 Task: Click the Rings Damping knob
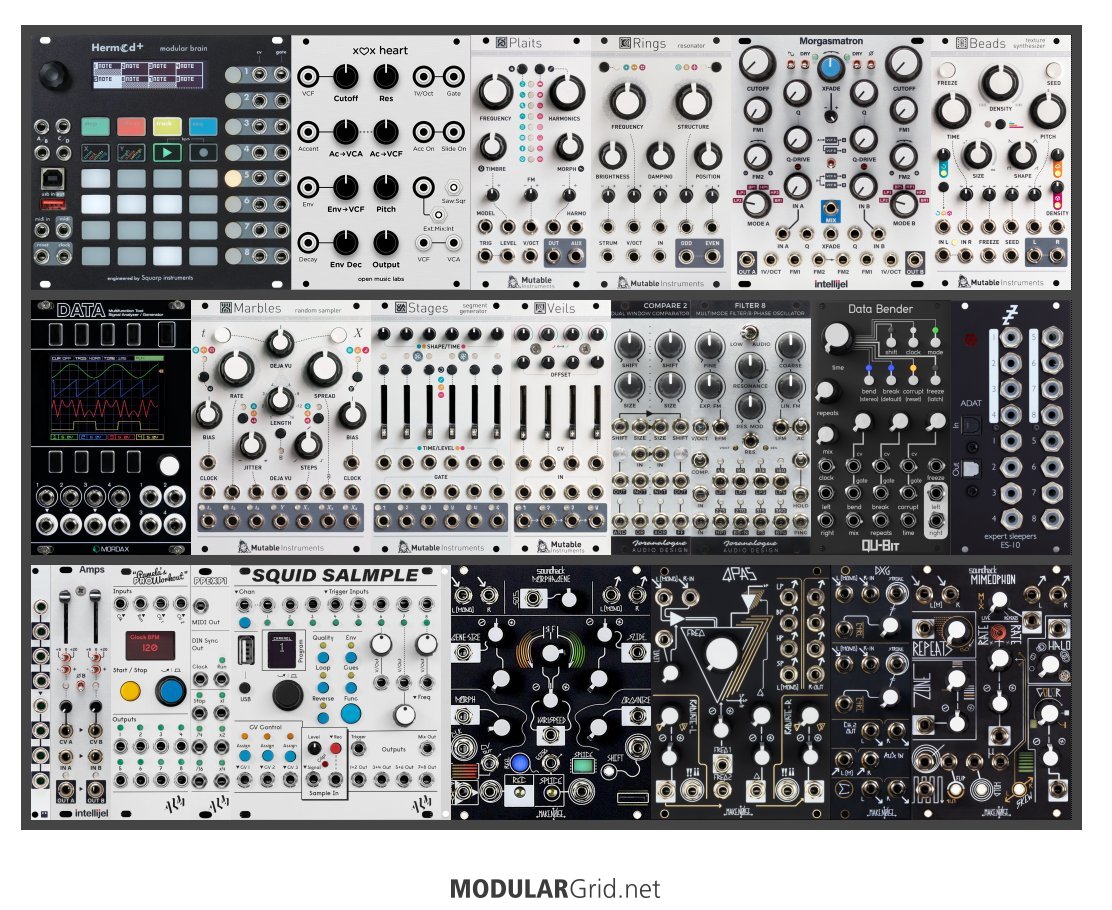coord(660,155)
